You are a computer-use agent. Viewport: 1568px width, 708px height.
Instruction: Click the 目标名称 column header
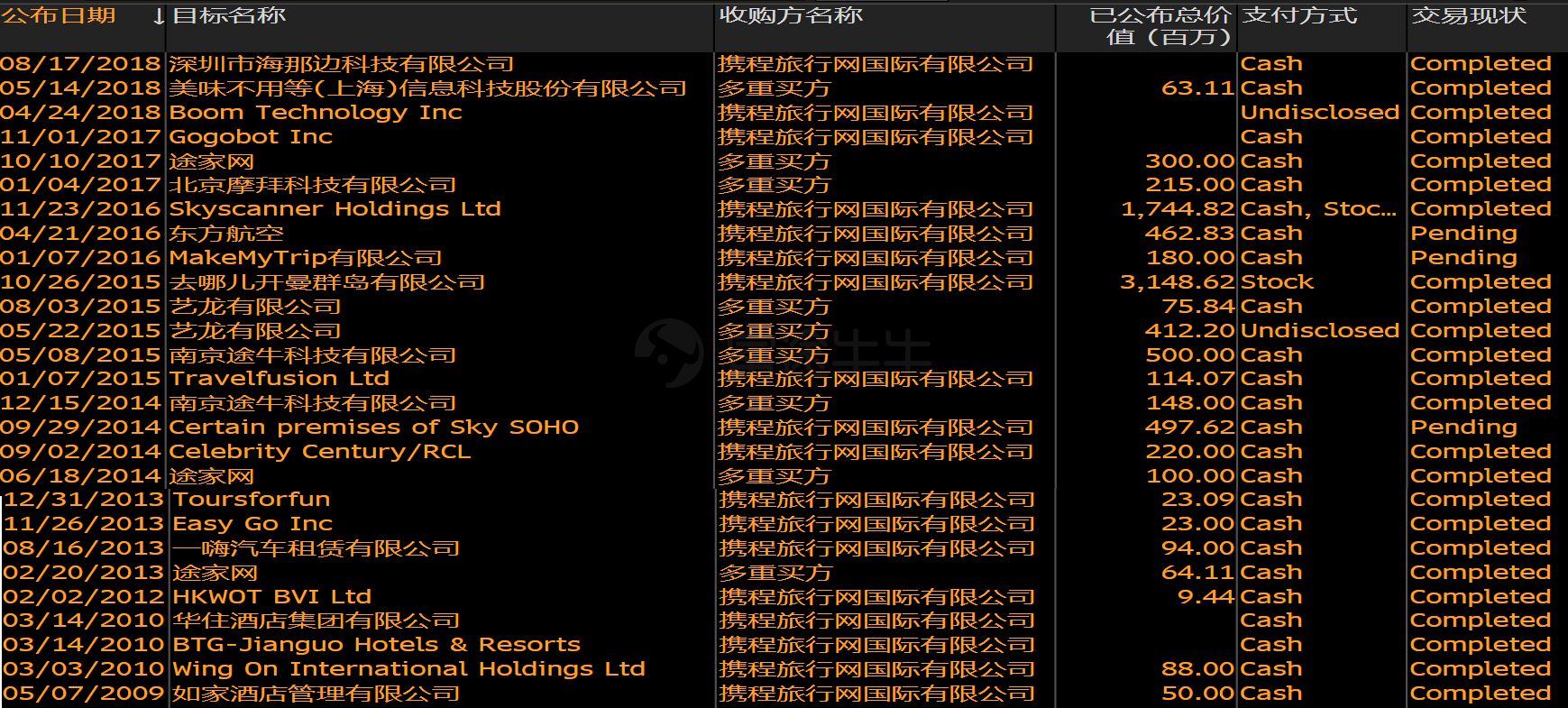coord(229,15)
